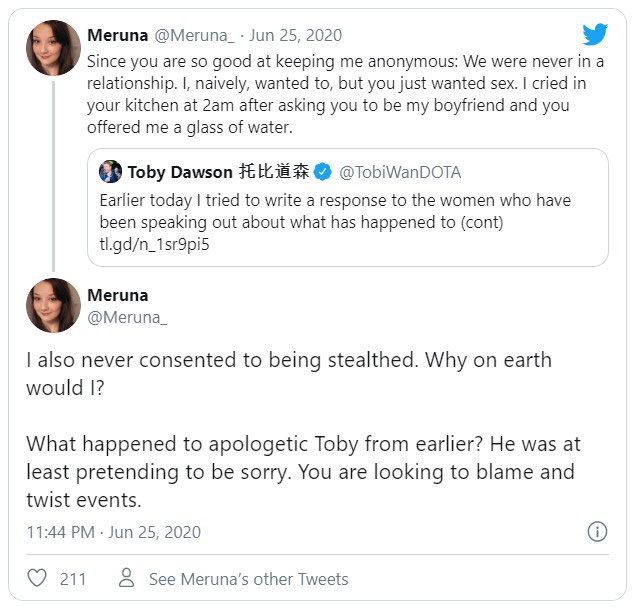Open the @Meruna_ handle under reply name
Image resolution: width=635 pixels, height=608 pixels.
click(127, 317)
